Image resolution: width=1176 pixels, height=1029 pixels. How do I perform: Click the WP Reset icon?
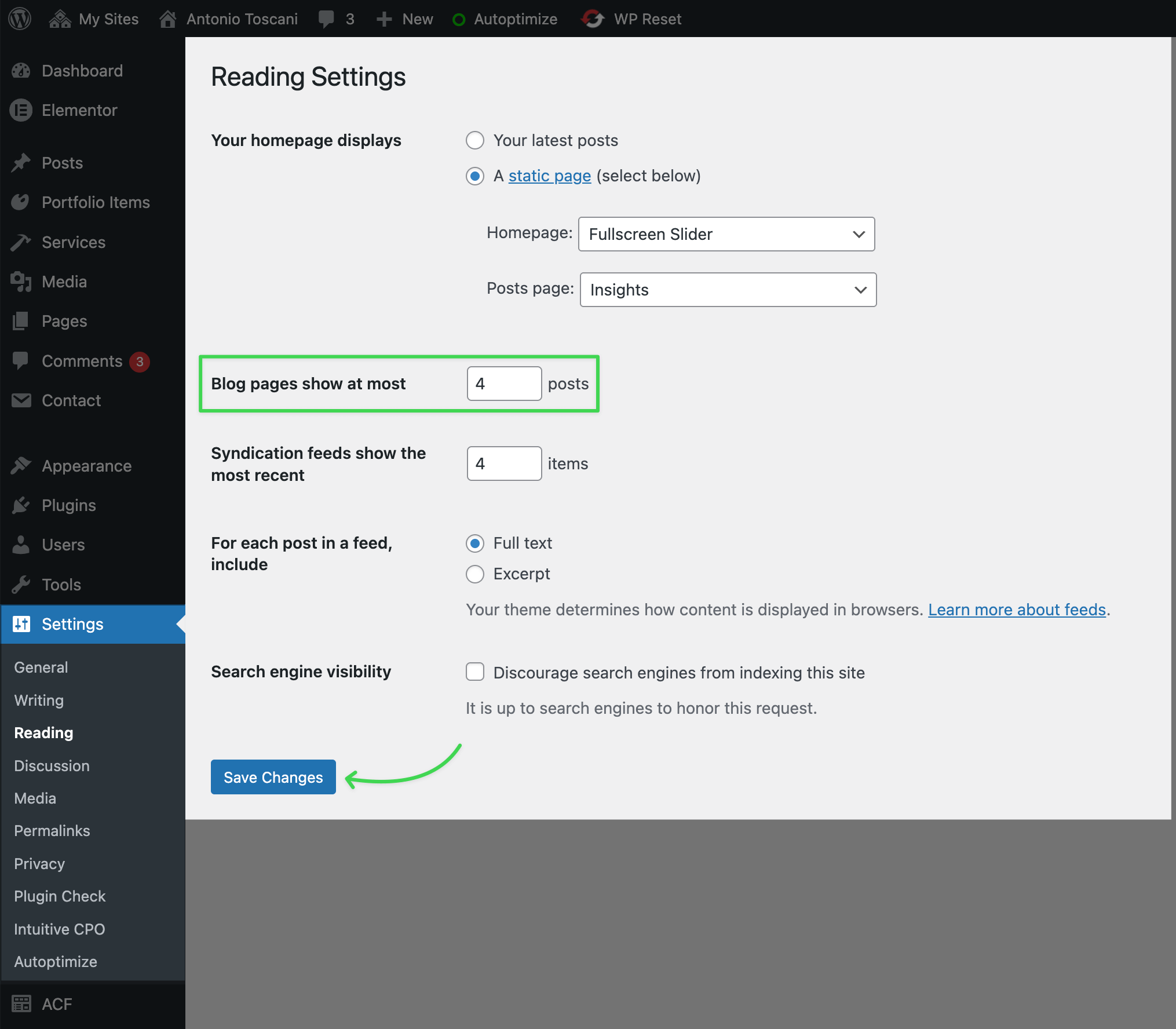tap(593, 19)
